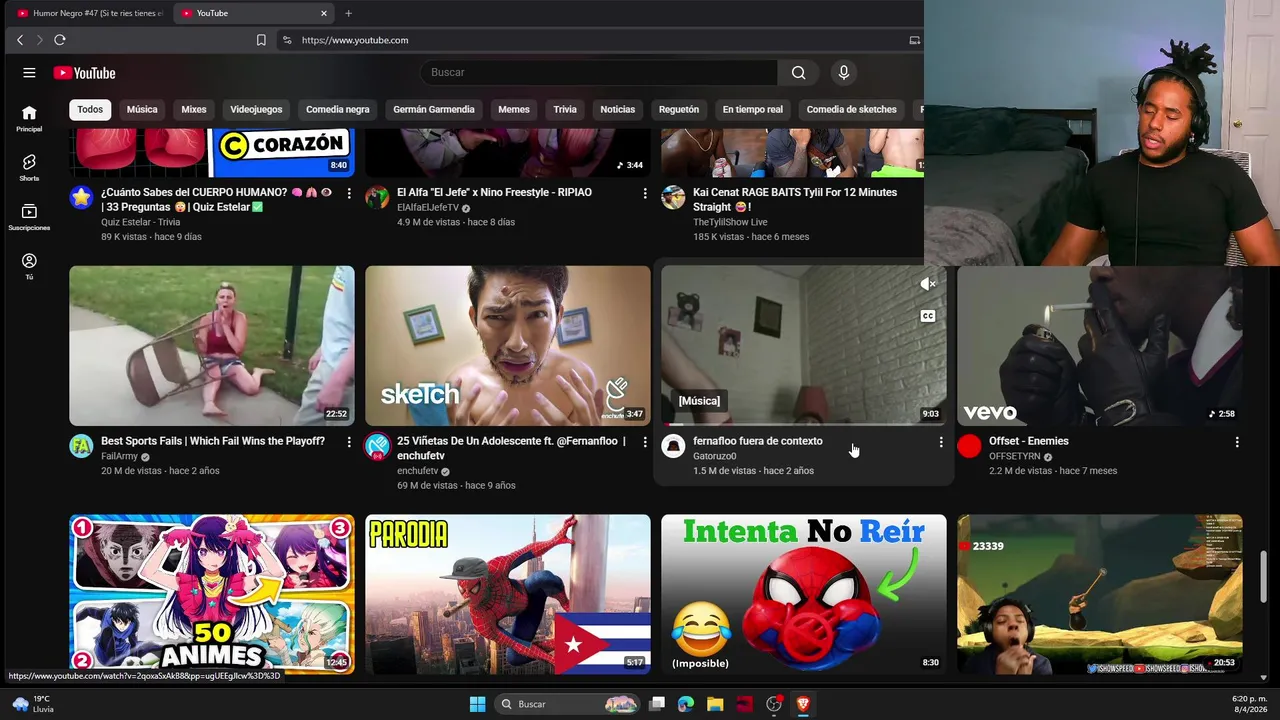Open options for fernafloo fuera de contexto
Screen dimensions: 1280x720
click(x=941, y=442)
